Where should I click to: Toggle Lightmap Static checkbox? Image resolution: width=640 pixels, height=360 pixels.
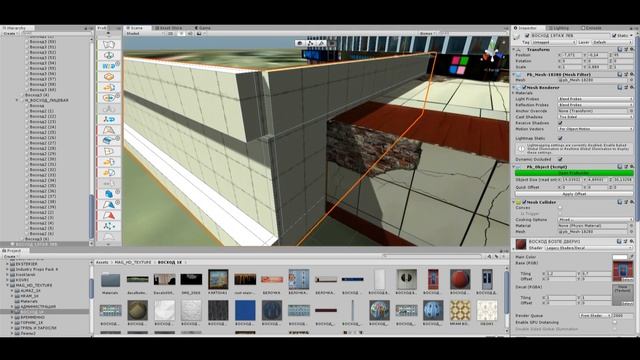click(560, 138)
